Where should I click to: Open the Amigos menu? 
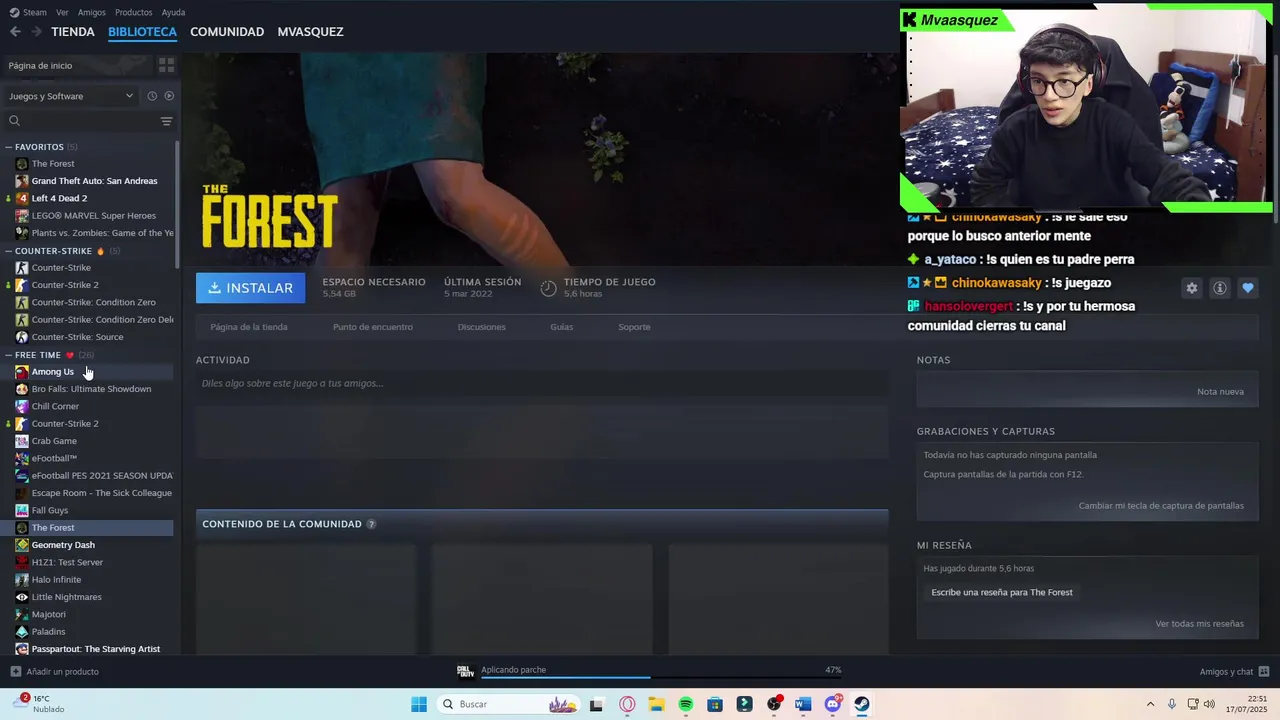click(x=92, y=12)
